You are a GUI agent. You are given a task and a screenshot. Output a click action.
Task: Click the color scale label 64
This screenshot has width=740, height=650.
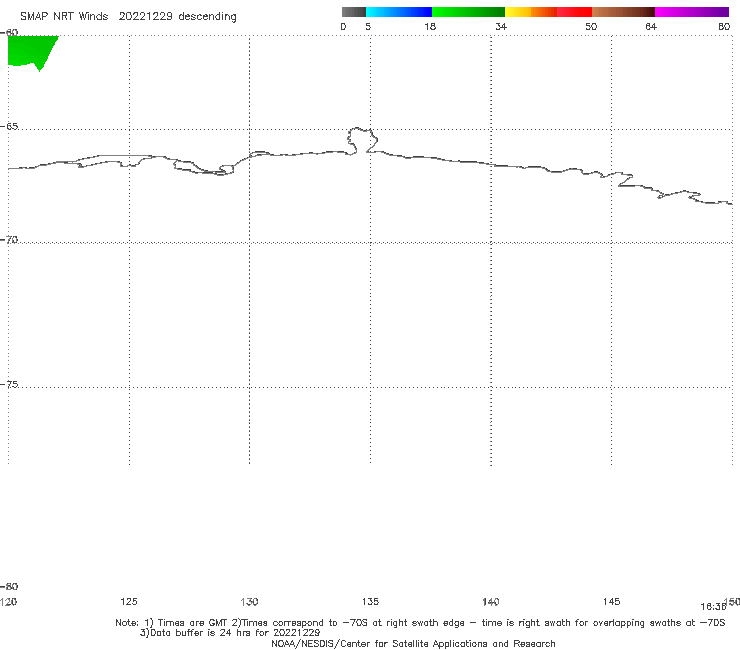coord(651,26)
